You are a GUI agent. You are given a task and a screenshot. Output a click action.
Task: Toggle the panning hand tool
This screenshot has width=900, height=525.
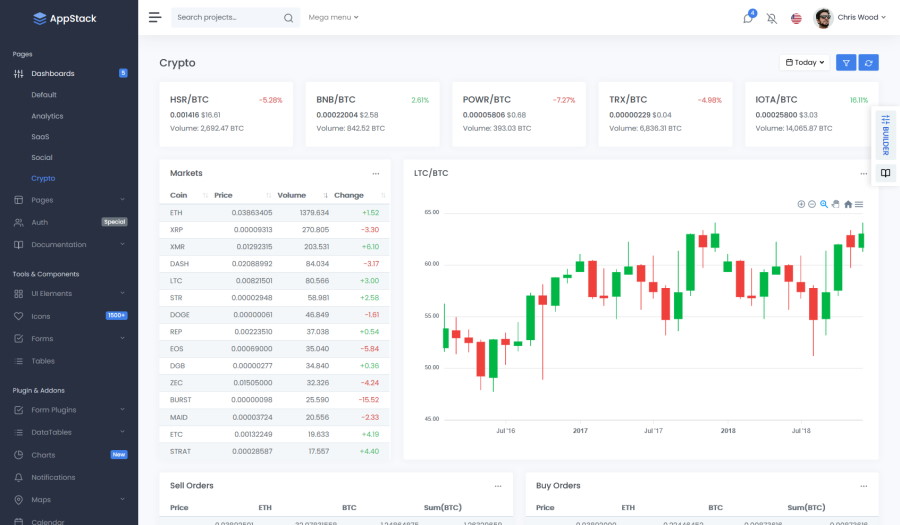tap(836, 204)
